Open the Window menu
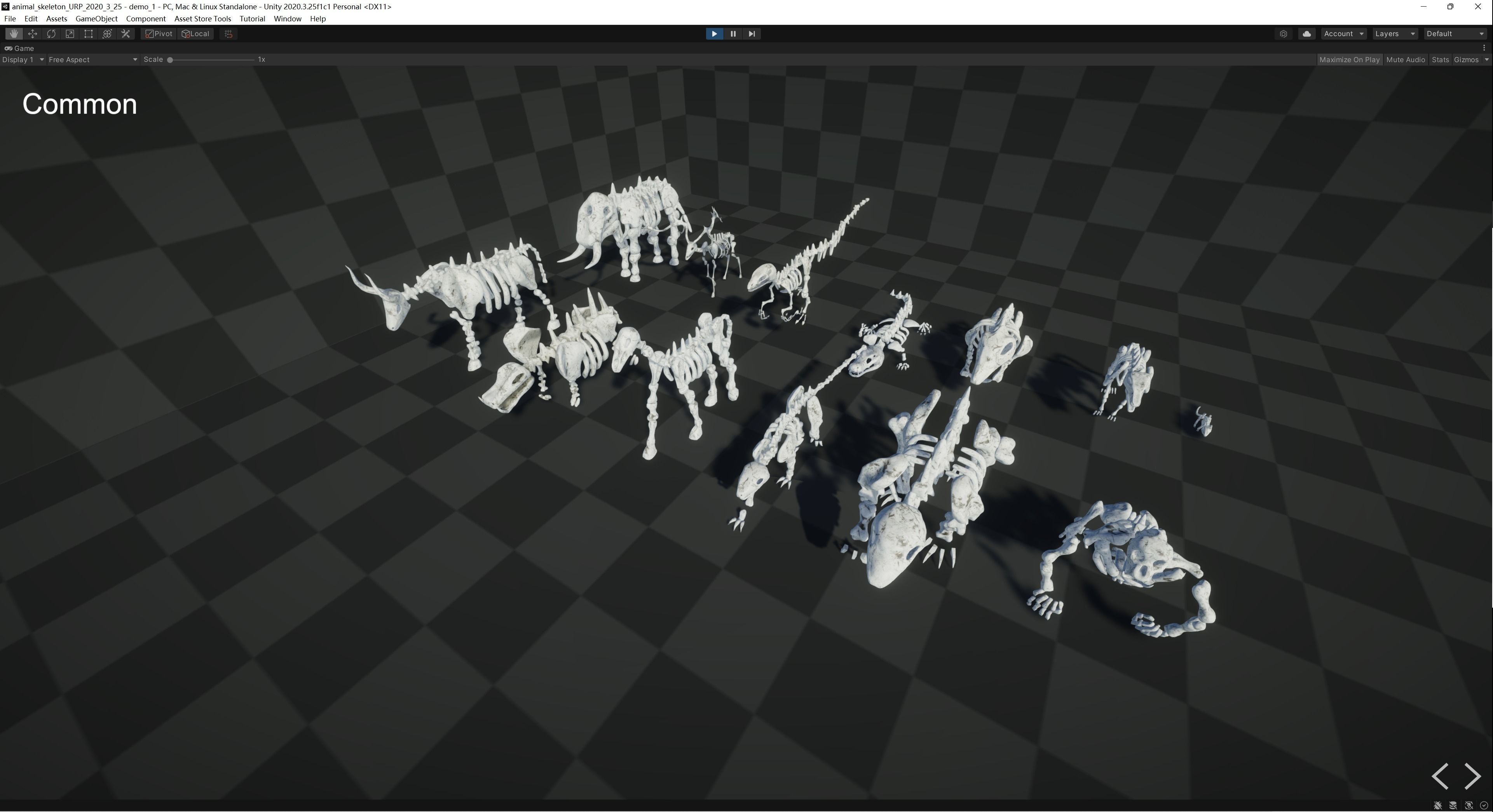This screenshot has width=1493, height=812. click(x=287, y=19)
